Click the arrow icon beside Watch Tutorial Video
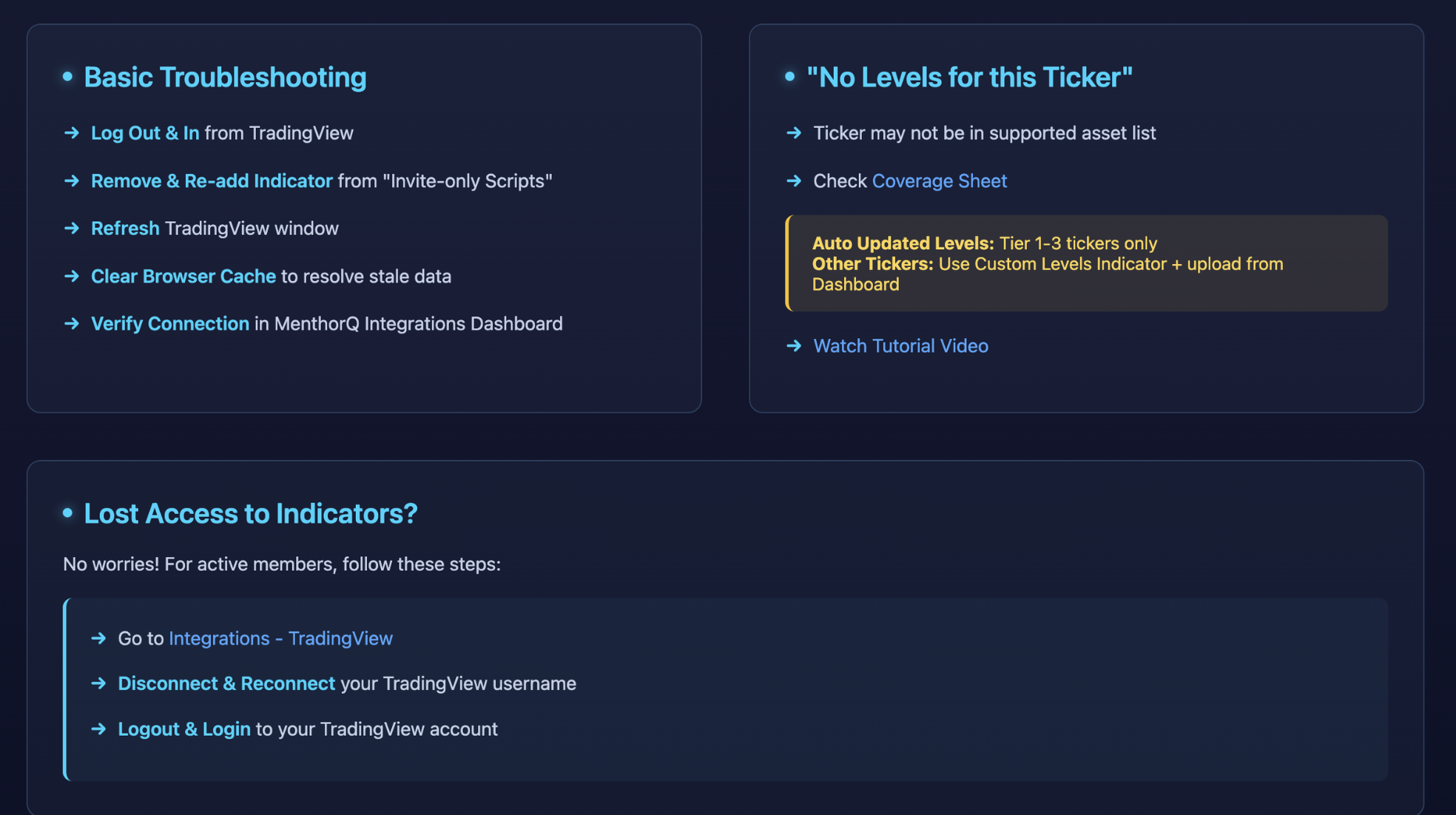The image size is (1456, 815). (x=793, y=345)
